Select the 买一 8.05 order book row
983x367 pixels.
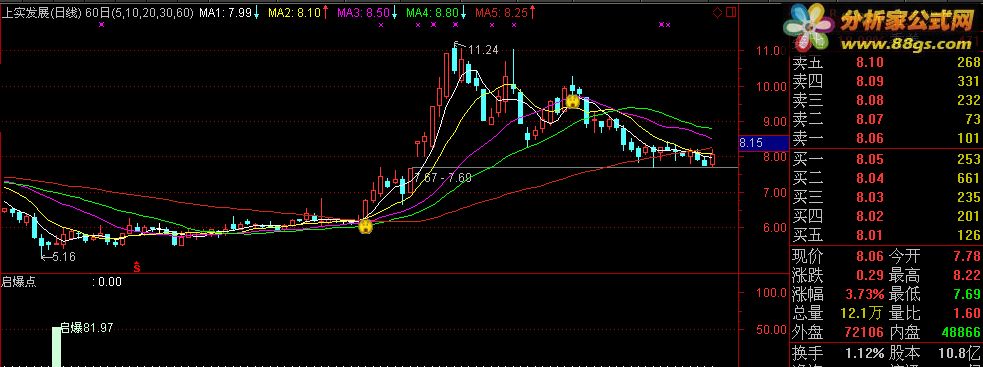pyautogui.click(x=886, y=159)
